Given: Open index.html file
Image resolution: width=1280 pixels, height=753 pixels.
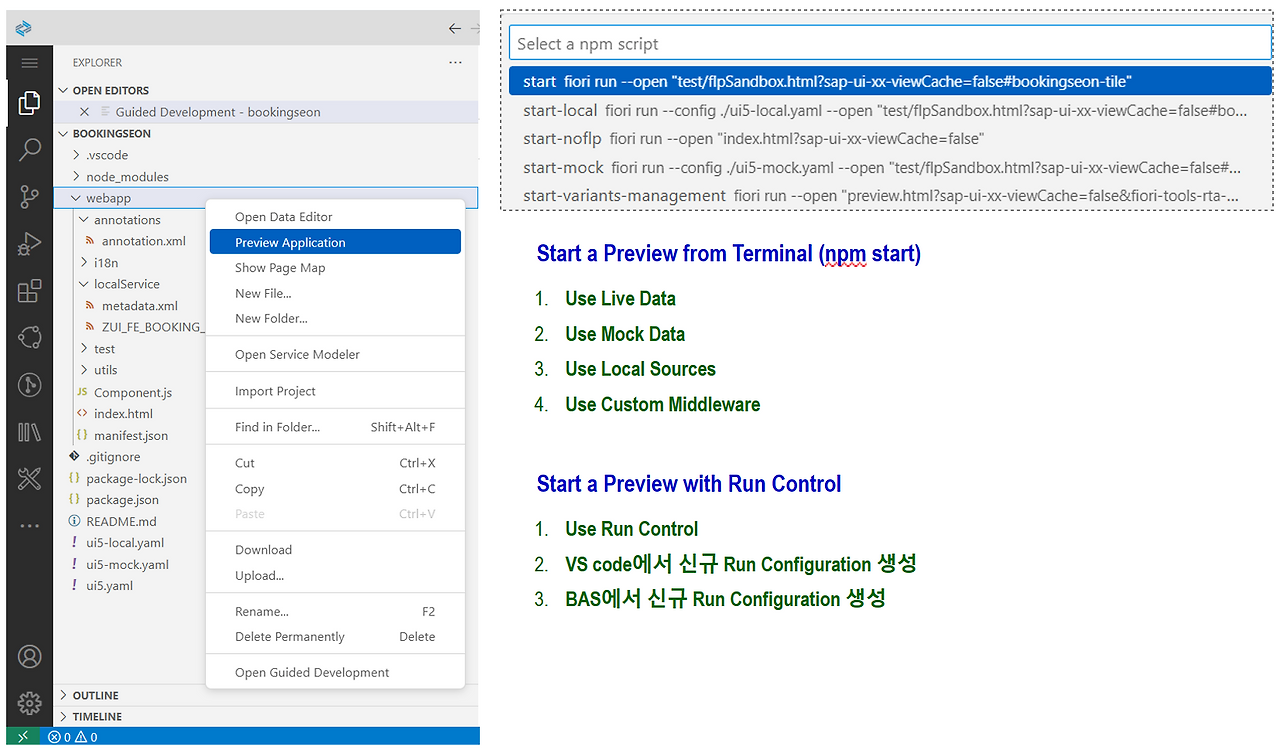Looking at the screenshot, I should click(x=123, y=414).
